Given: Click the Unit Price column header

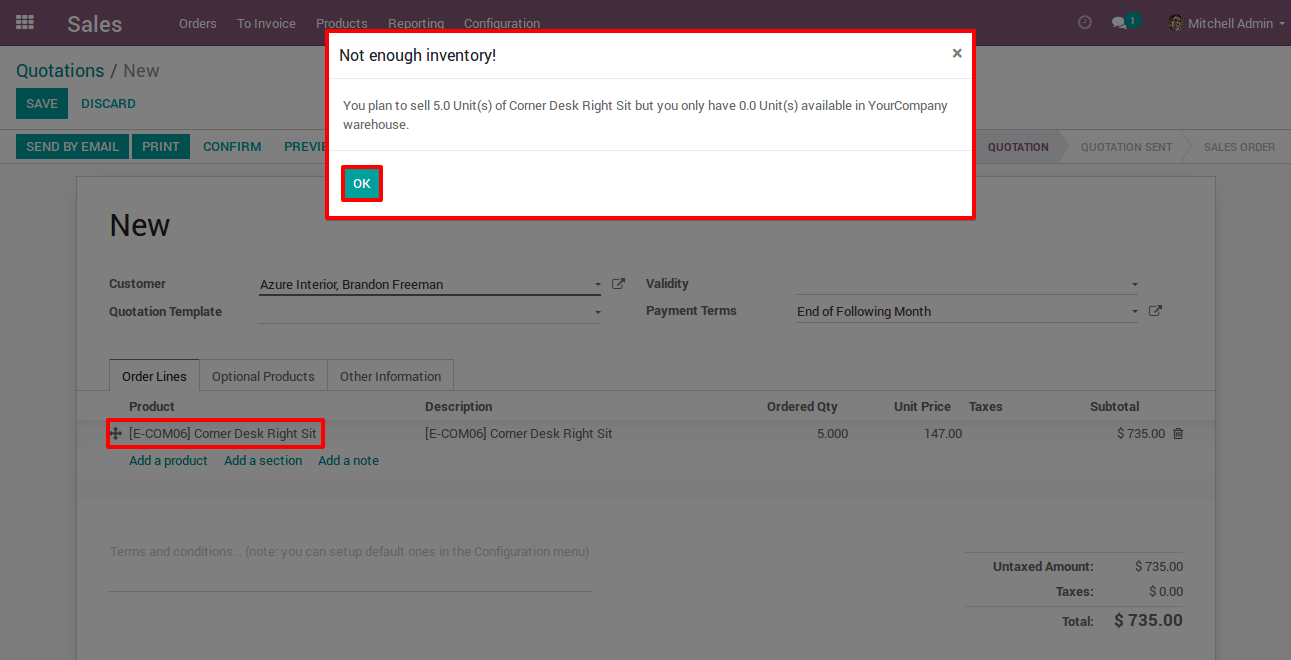Looking at the screenshot, I should [922, 407].
